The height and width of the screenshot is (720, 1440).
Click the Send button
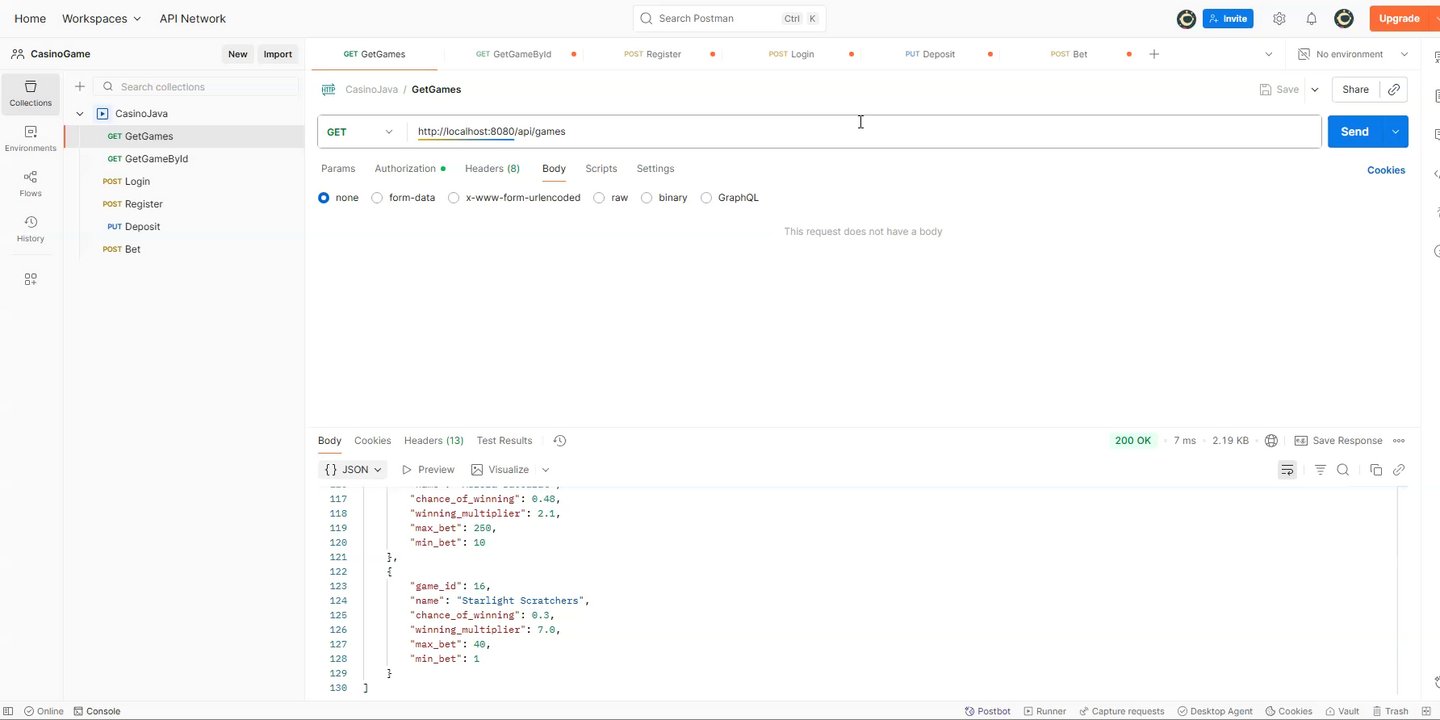tap(1354, 132)
